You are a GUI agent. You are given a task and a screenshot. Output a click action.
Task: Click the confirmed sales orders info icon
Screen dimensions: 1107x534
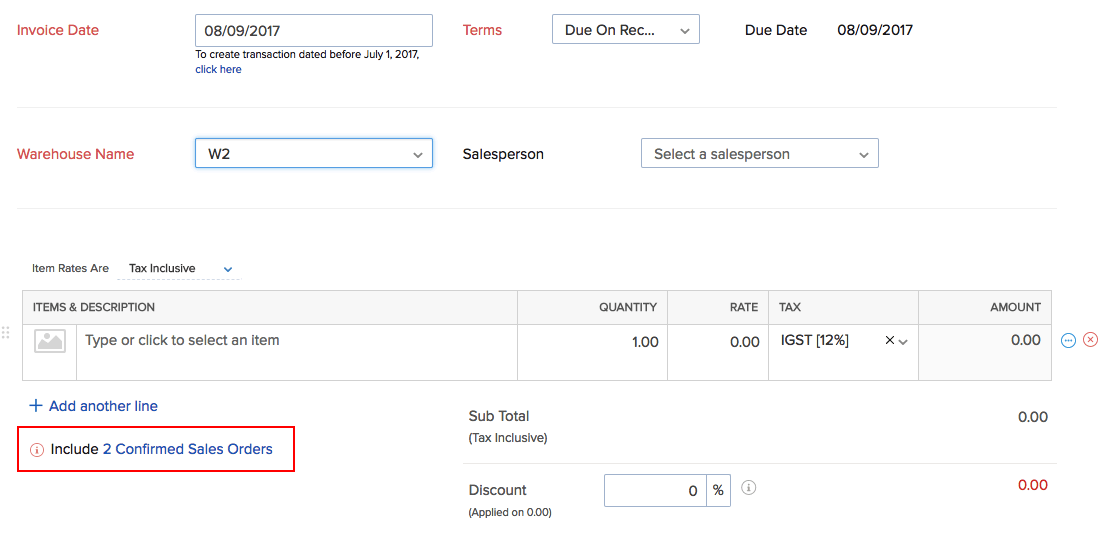pyautogui.click(x=37, y=450)
